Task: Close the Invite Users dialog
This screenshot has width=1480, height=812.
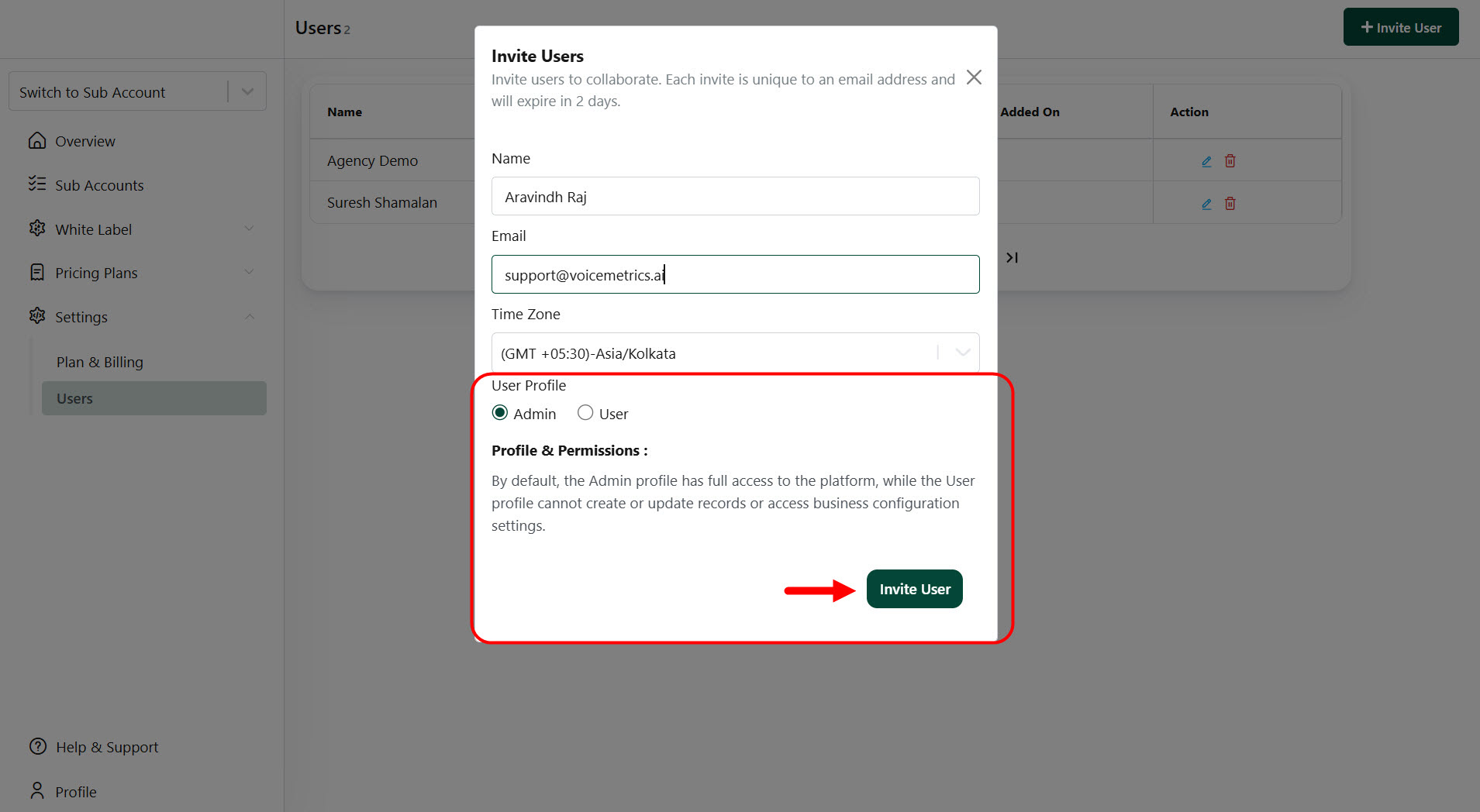Action: tap(974, 77)
